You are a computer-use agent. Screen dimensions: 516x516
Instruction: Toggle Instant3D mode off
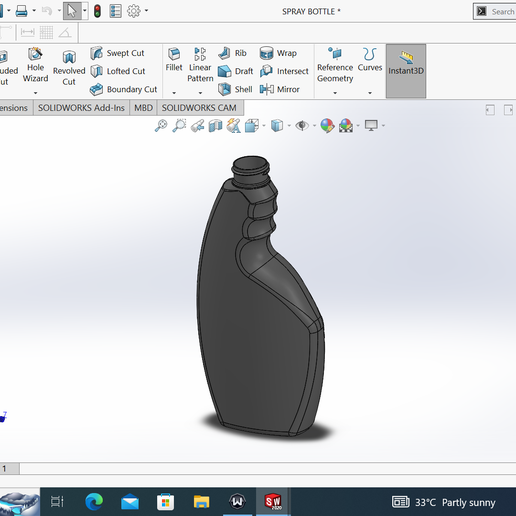[406, 71]
